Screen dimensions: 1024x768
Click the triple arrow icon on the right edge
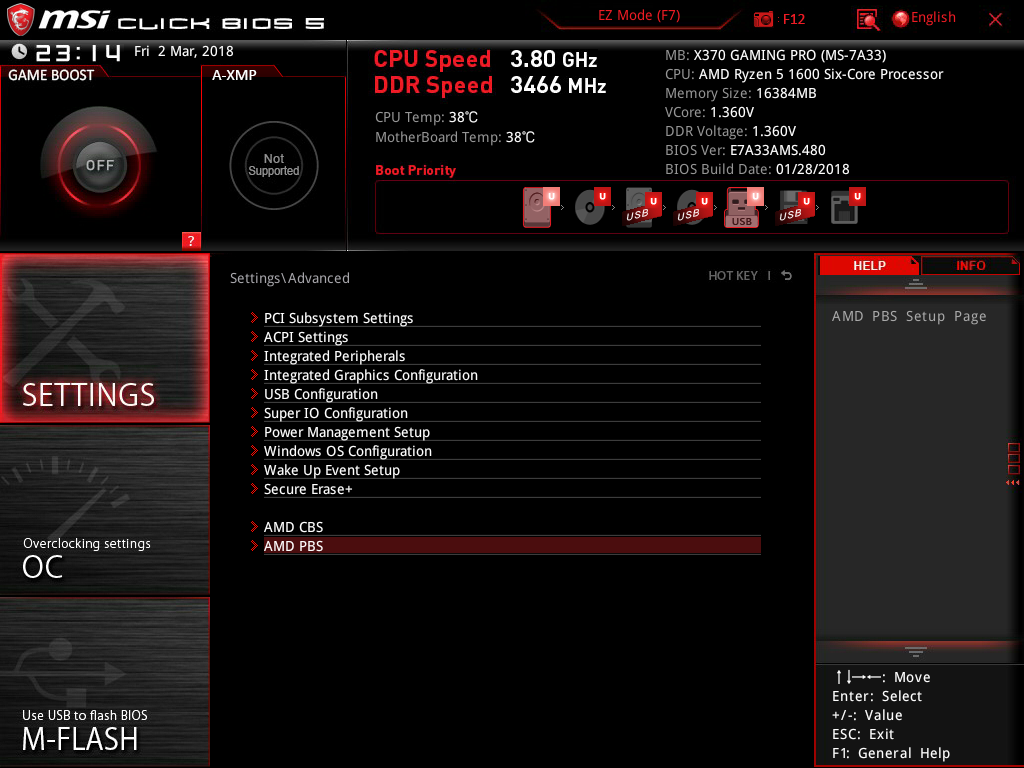coord(1012,483)
